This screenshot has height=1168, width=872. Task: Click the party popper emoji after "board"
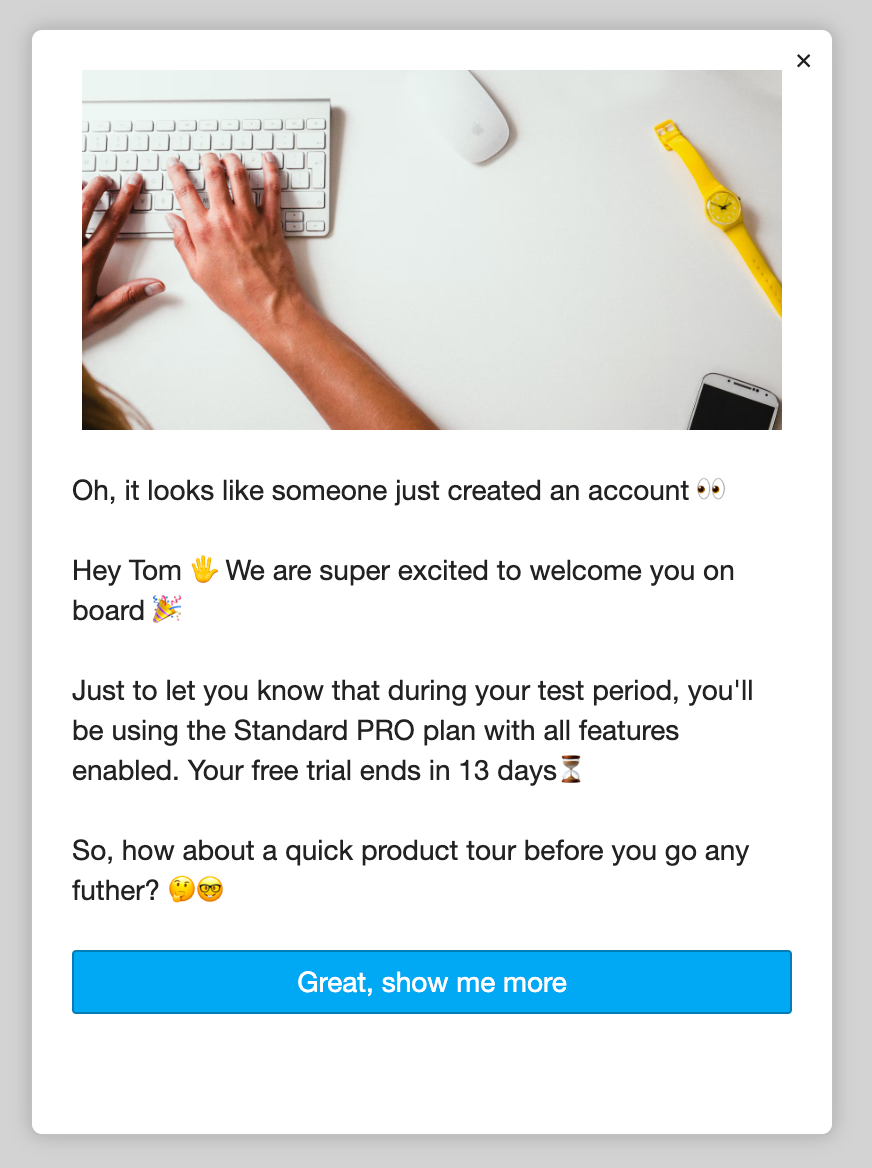166,610
